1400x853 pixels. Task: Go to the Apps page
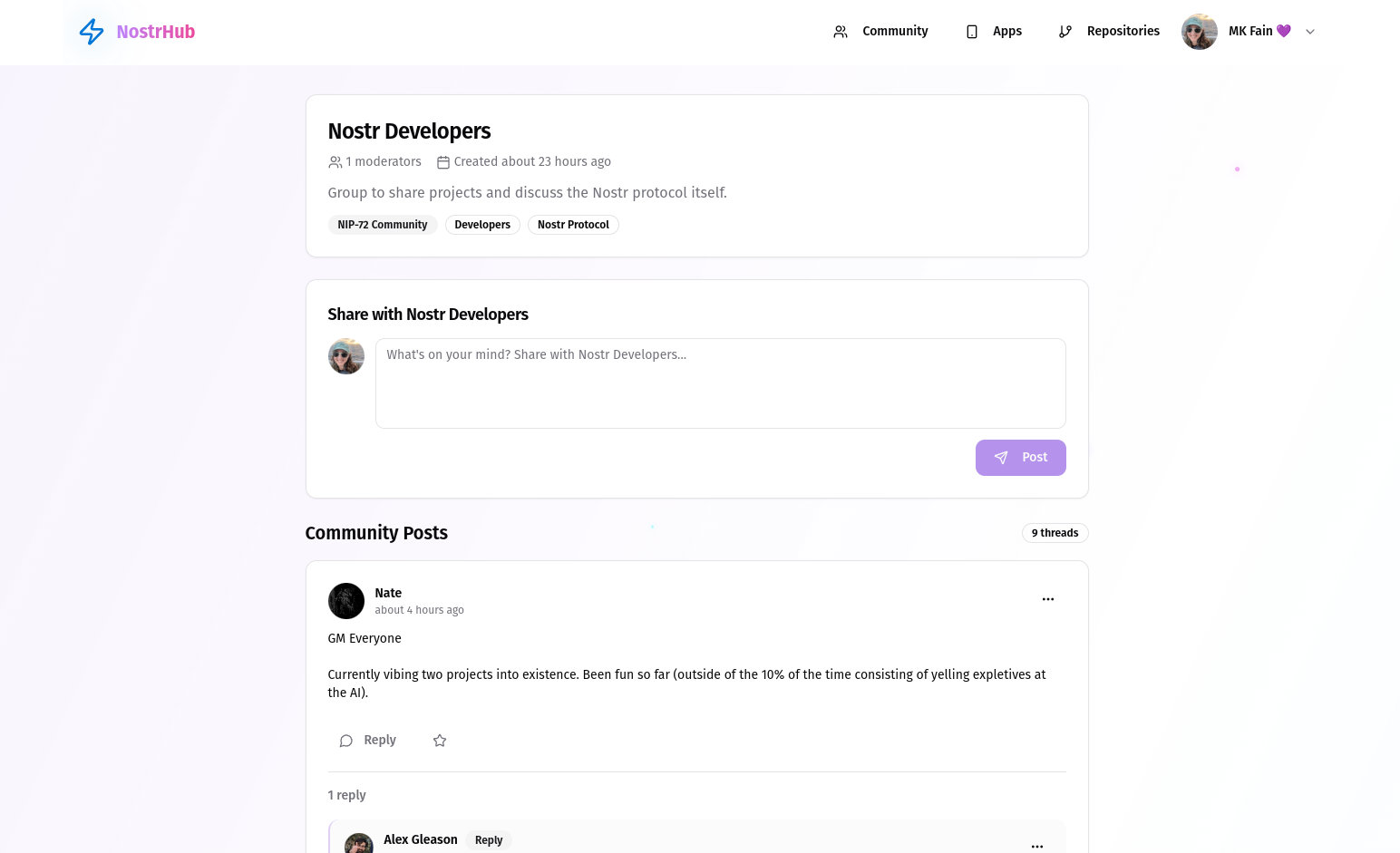pos(994,32)
